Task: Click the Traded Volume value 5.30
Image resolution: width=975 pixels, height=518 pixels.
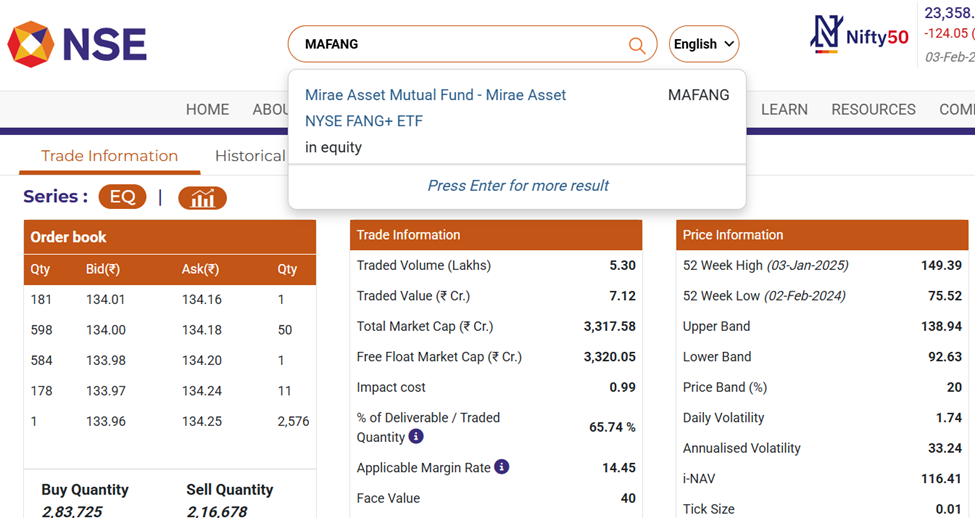Action: click(x=622, y=266)
